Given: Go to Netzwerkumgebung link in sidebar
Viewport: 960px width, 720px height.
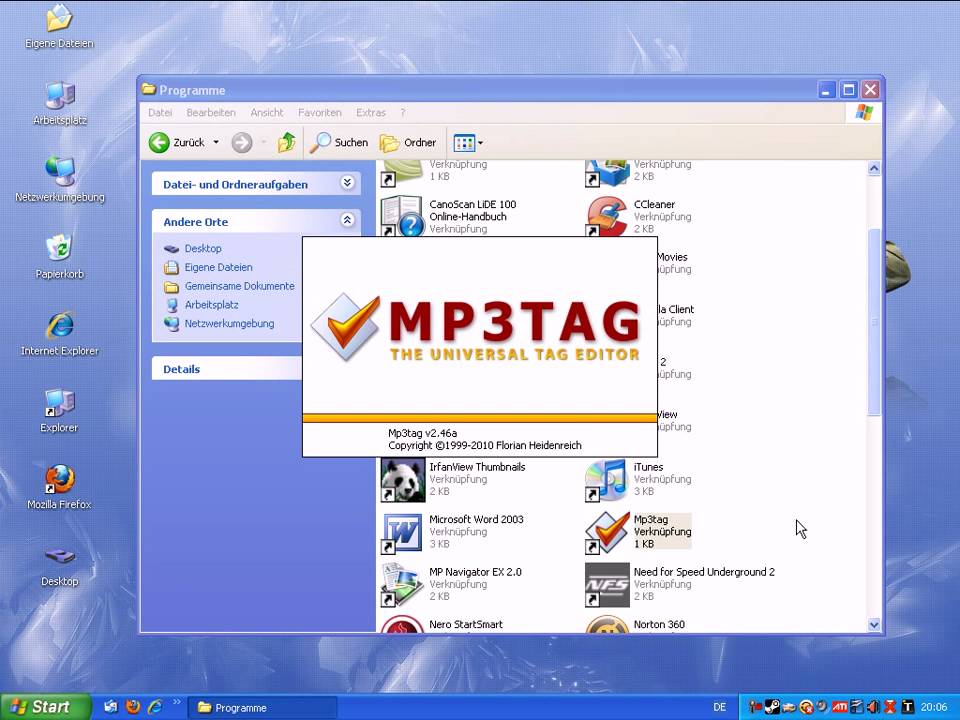Looking at the screenshot, I should 229,324.
